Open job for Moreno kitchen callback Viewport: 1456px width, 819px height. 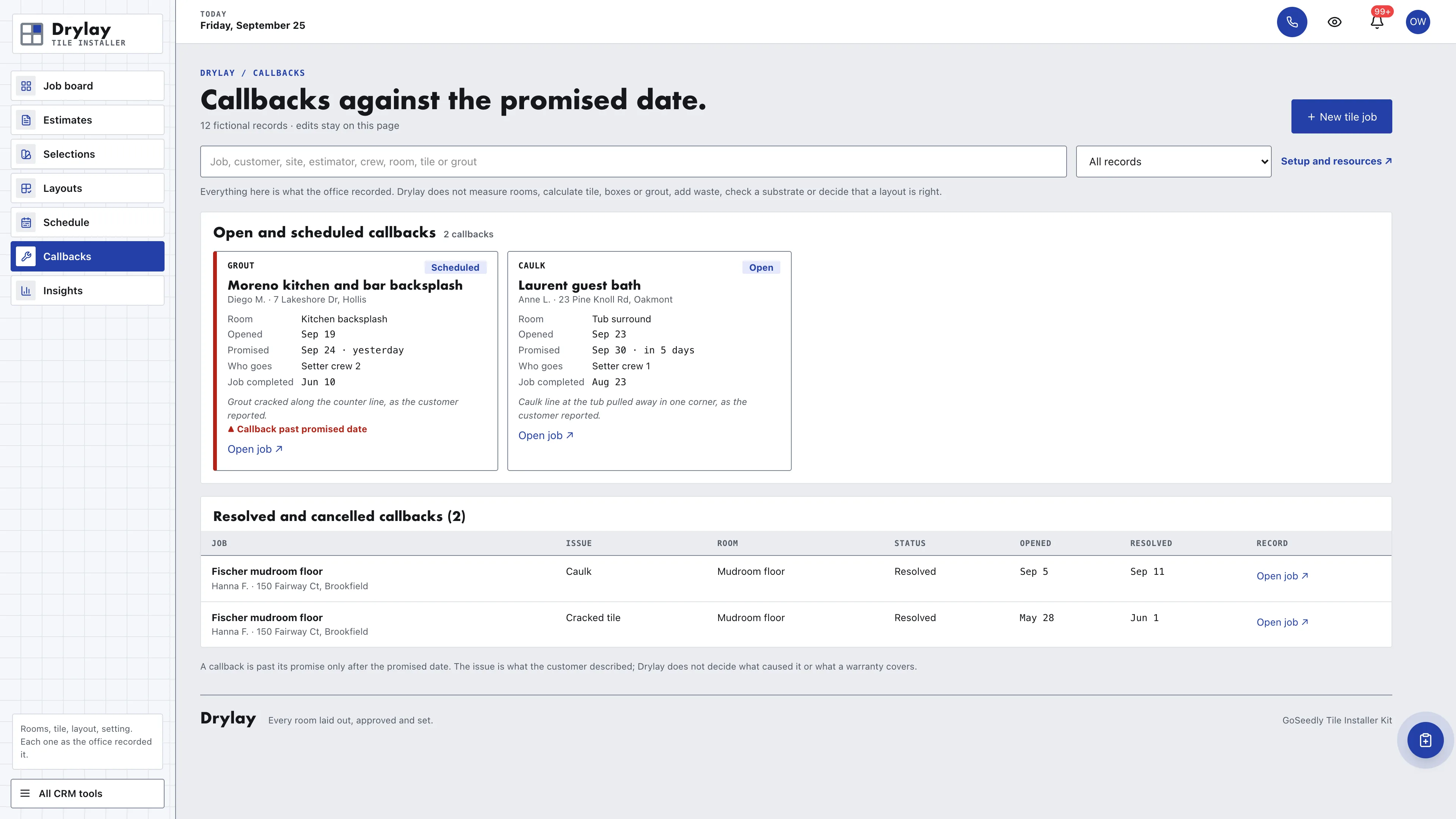point(255,449)
